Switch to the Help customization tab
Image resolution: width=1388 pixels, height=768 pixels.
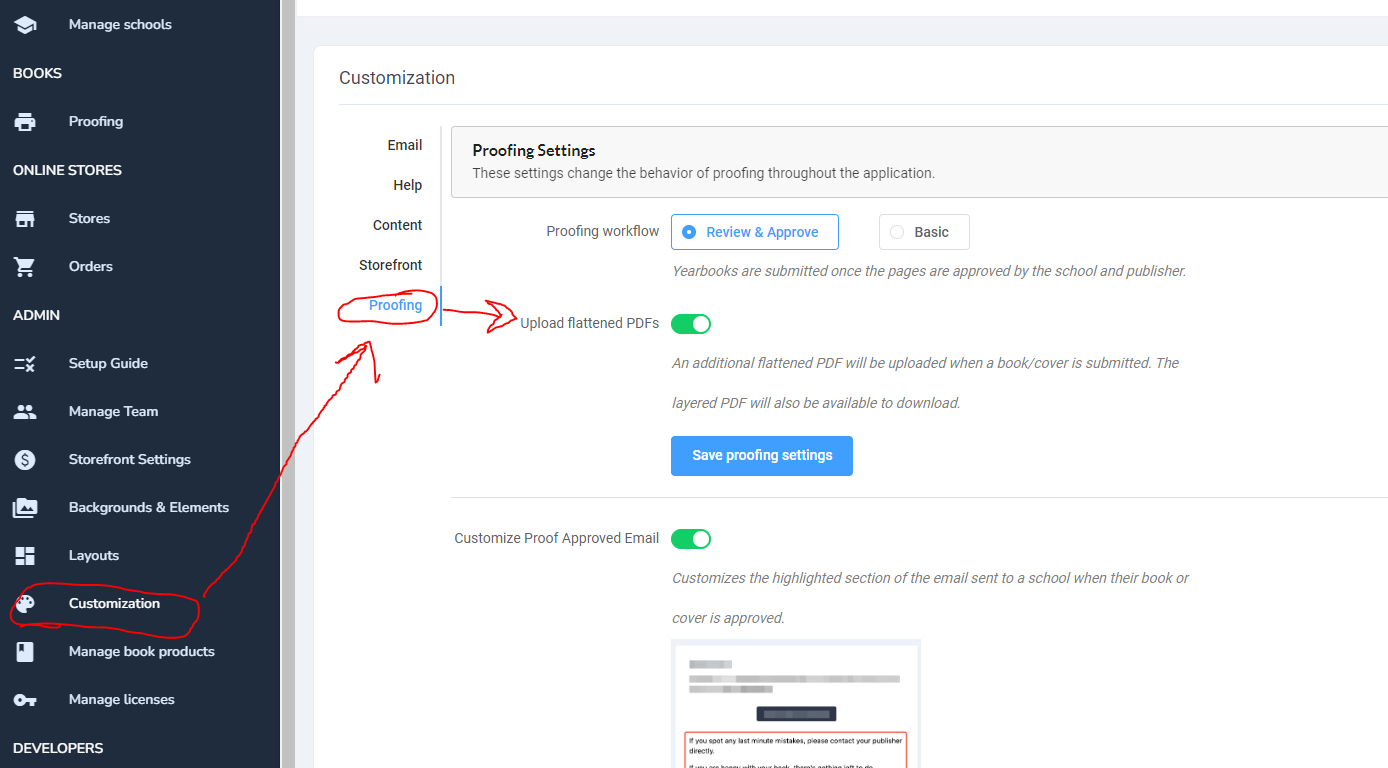point(408,185)
